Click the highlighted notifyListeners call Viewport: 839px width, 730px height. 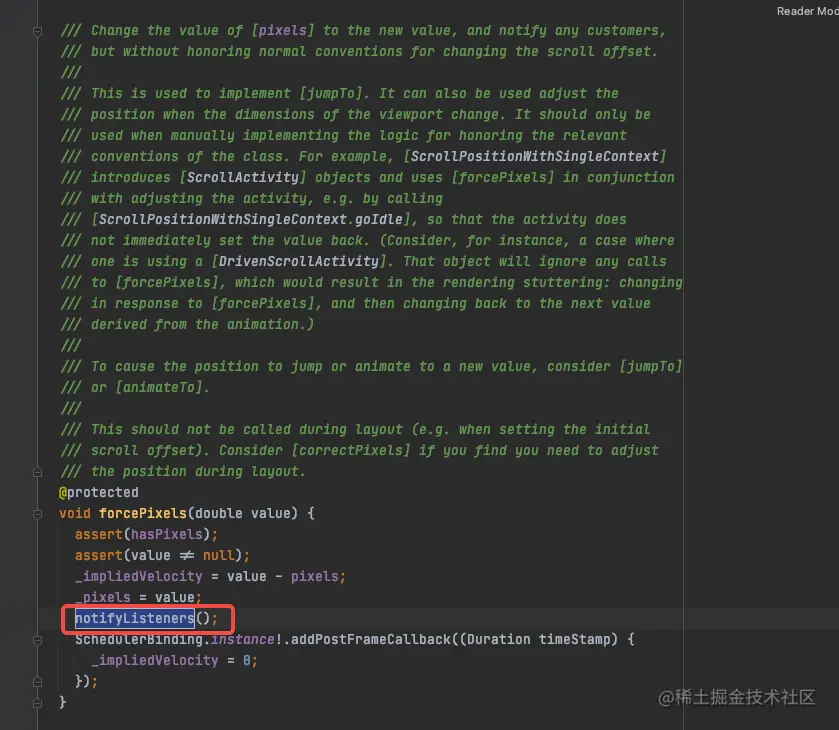(x=135, y=619)
